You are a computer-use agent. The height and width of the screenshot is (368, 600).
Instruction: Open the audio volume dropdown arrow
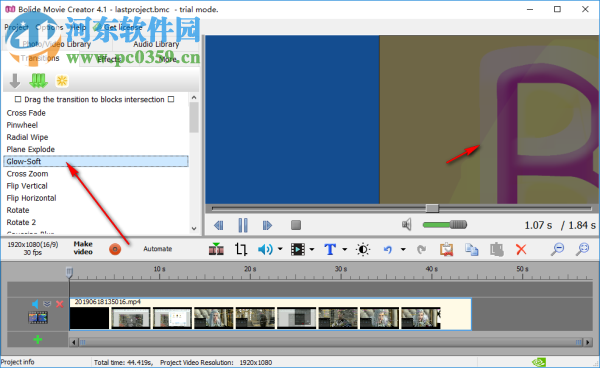coord(280,249)
